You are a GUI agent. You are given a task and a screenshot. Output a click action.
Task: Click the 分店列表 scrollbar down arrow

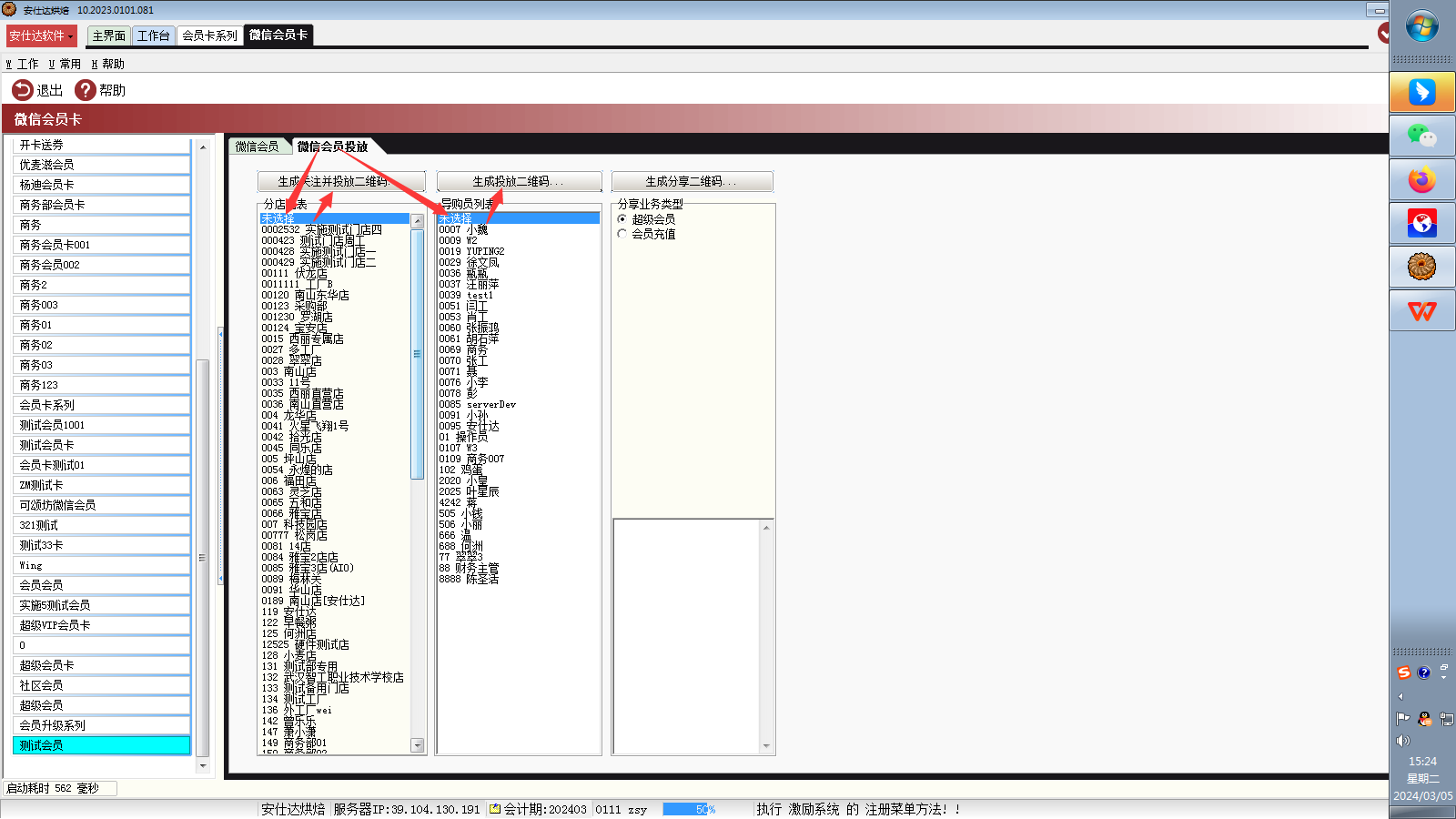point(418,745)
